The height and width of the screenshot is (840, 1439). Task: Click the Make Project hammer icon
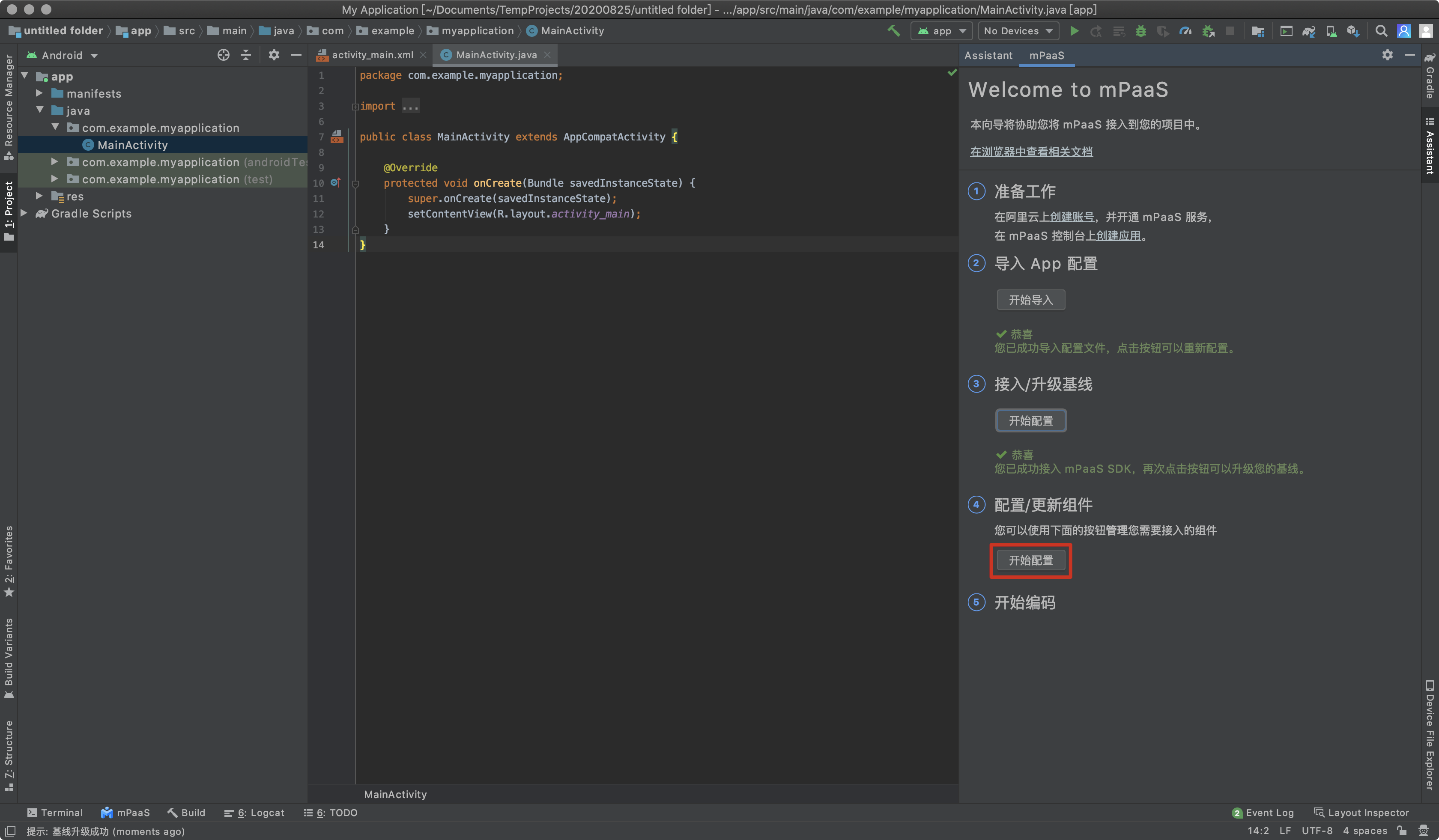tap(894, 31)
